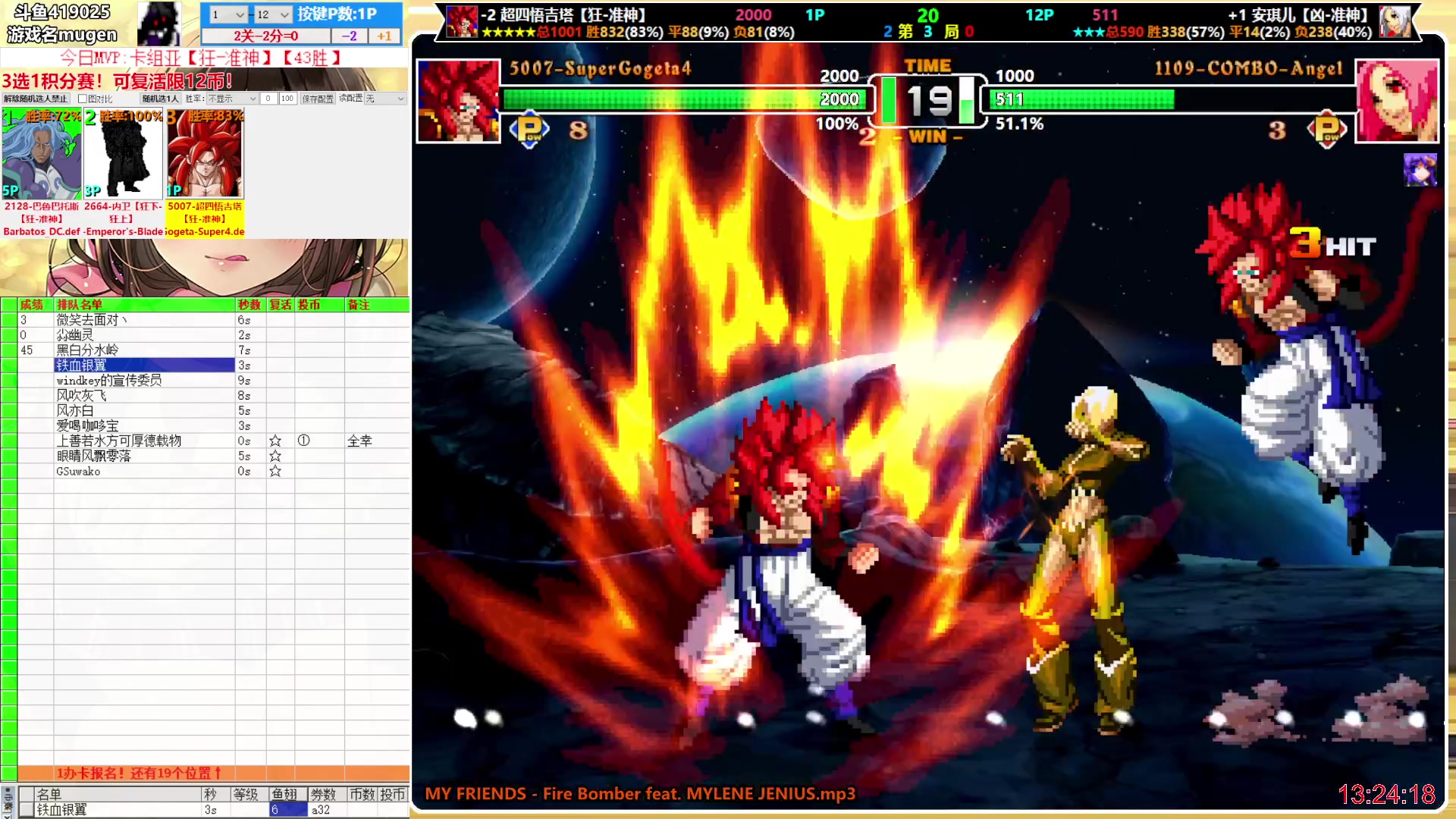
Task: Click the dark creature avatar icon
Action: pyautogui.click(x=158, y=24)
